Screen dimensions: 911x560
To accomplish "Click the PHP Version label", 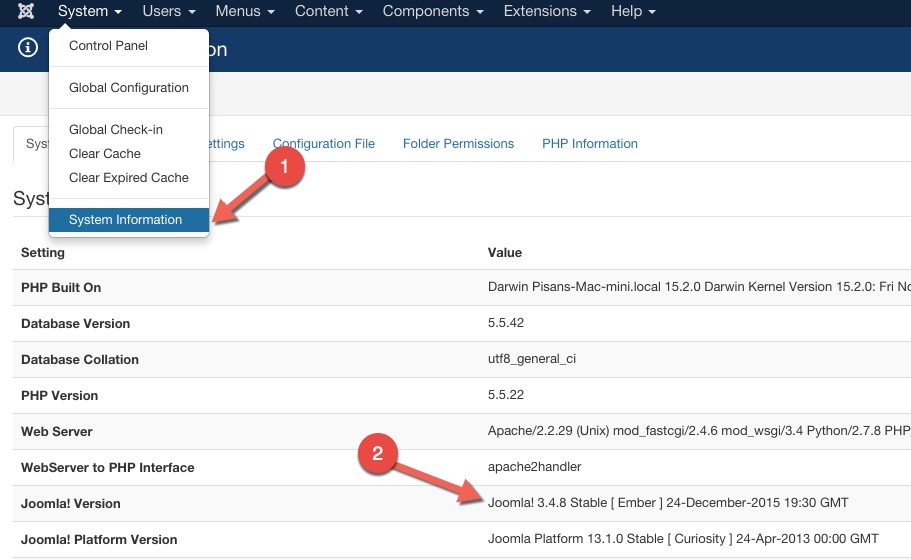I will [59, 396].
